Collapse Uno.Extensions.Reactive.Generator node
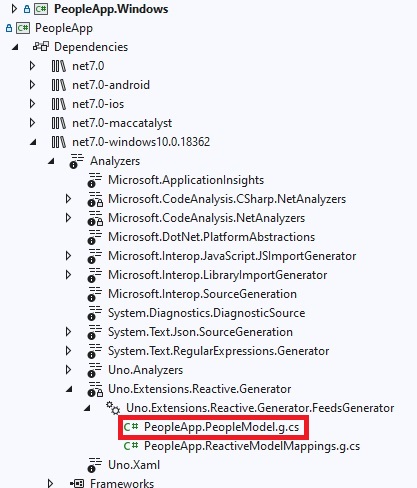The width and height of the screenshot is (417, 488). click(x=69, y=389)
